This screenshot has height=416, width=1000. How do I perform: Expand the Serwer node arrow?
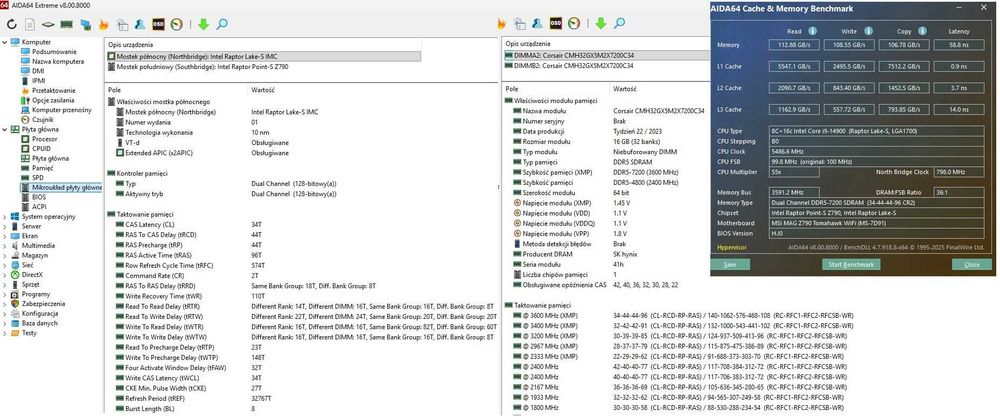pos(5,226)
